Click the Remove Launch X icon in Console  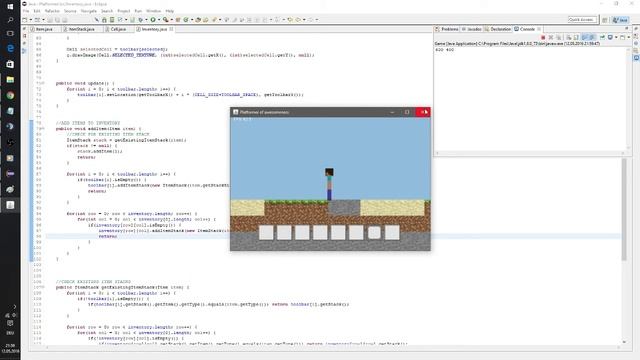click(551, 37)
